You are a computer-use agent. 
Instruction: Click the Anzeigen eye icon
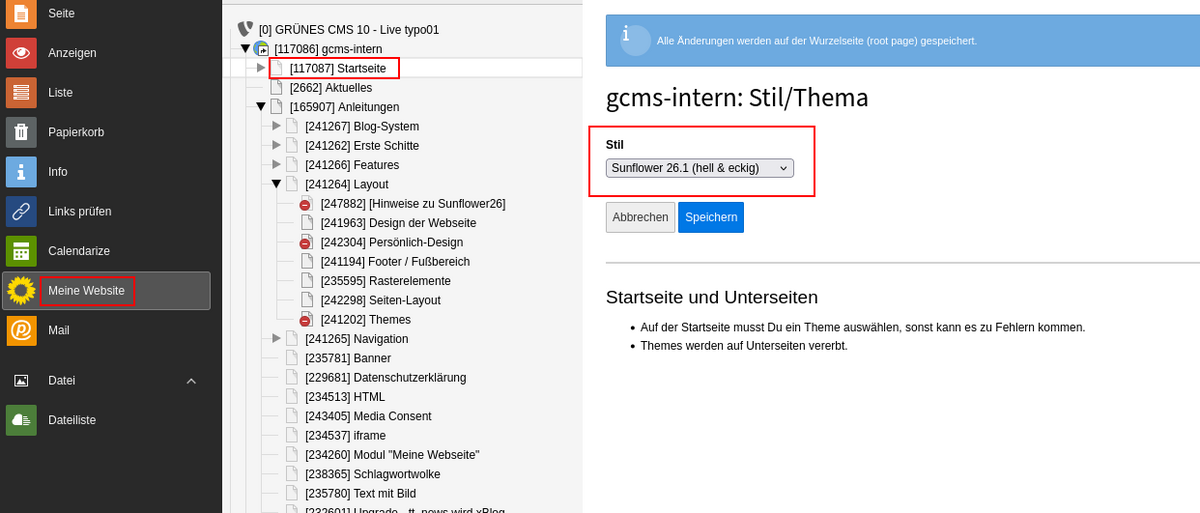pos(21,53)
